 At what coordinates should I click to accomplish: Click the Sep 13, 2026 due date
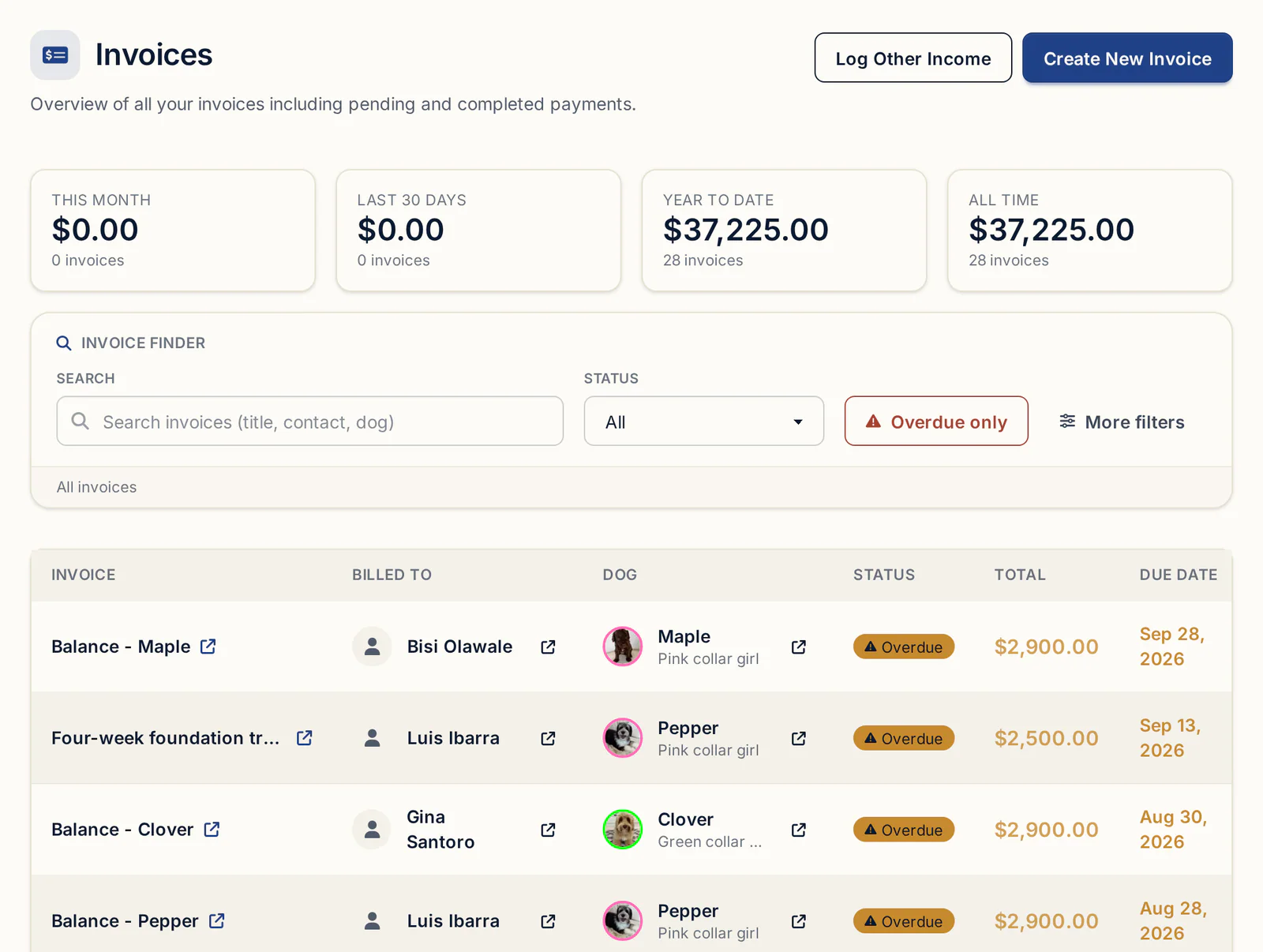[1171, 738]
